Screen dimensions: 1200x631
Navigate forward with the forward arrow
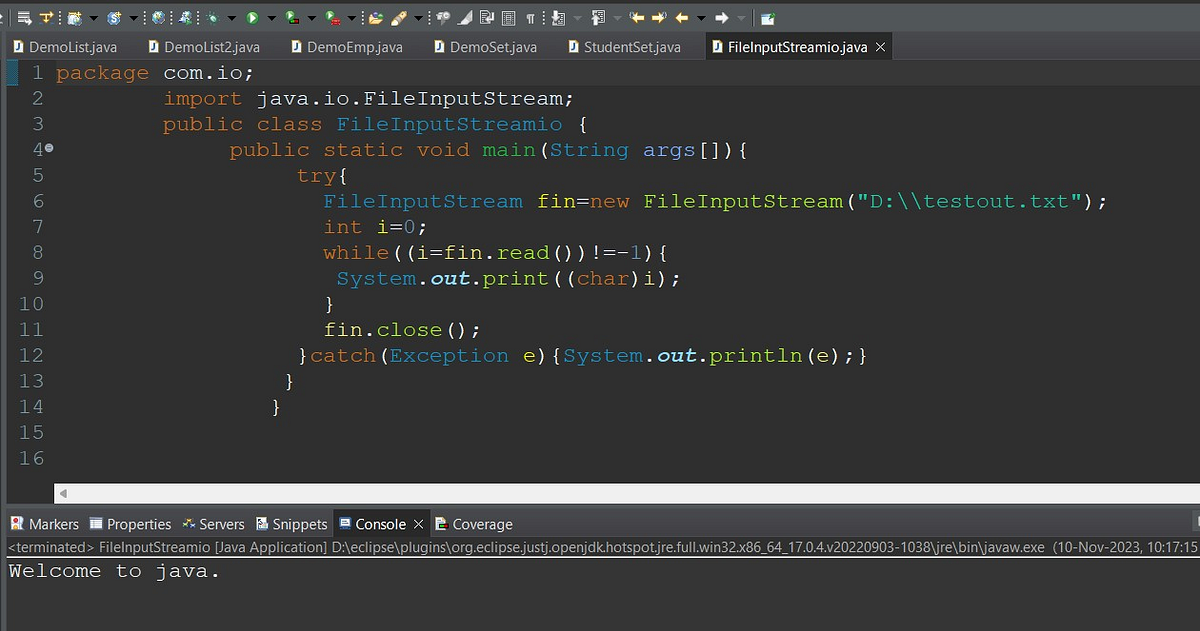[x=722, y=17]
